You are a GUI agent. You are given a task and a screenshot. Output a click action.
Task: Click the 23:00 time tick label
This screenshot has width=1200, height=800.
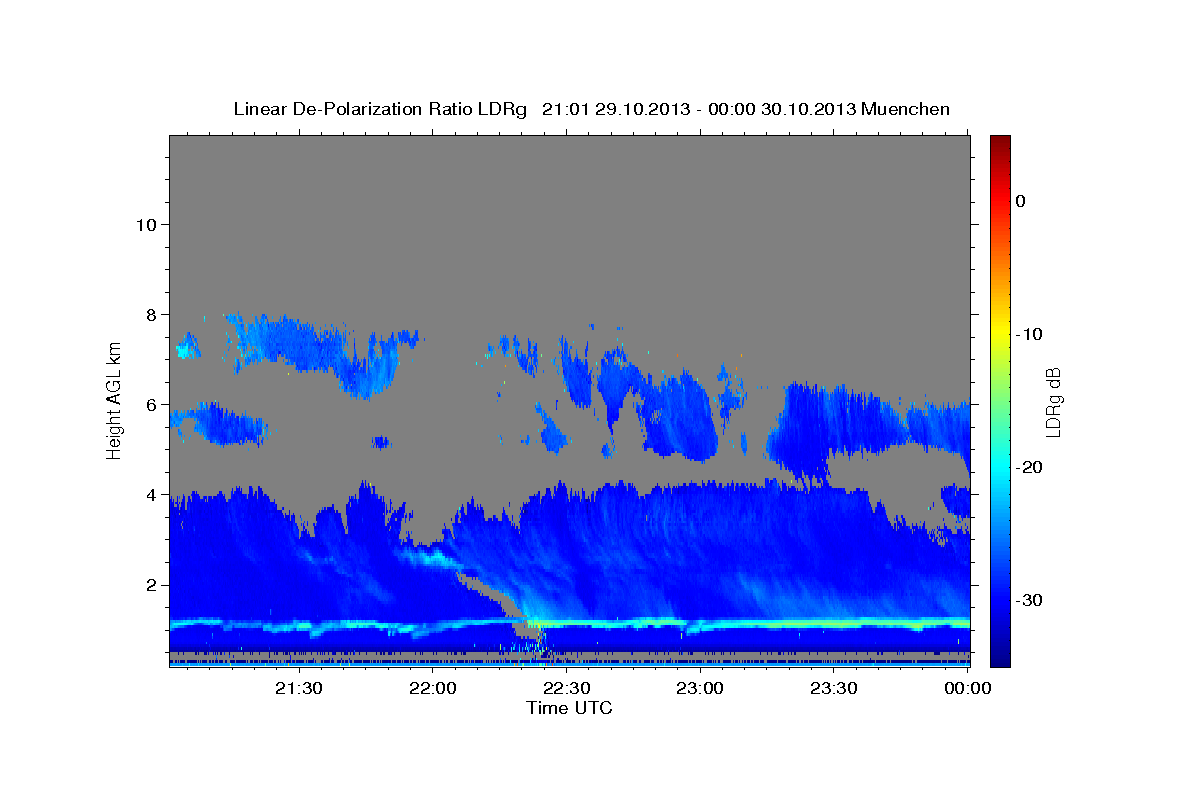coord(700,688)
